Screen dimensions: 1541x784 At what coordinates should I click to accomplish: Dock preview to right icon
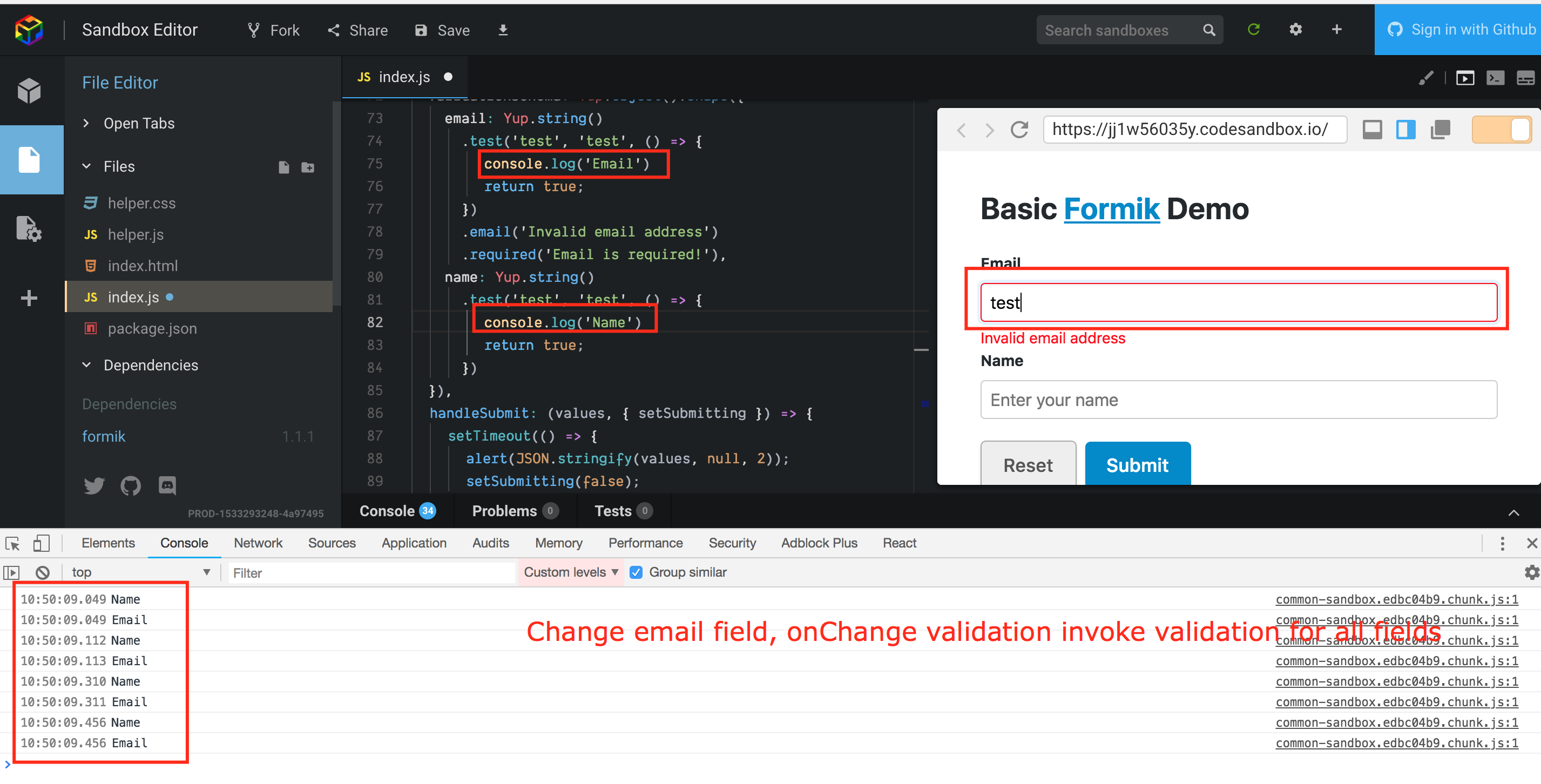pyautogui.click(x=1406, y=129)
